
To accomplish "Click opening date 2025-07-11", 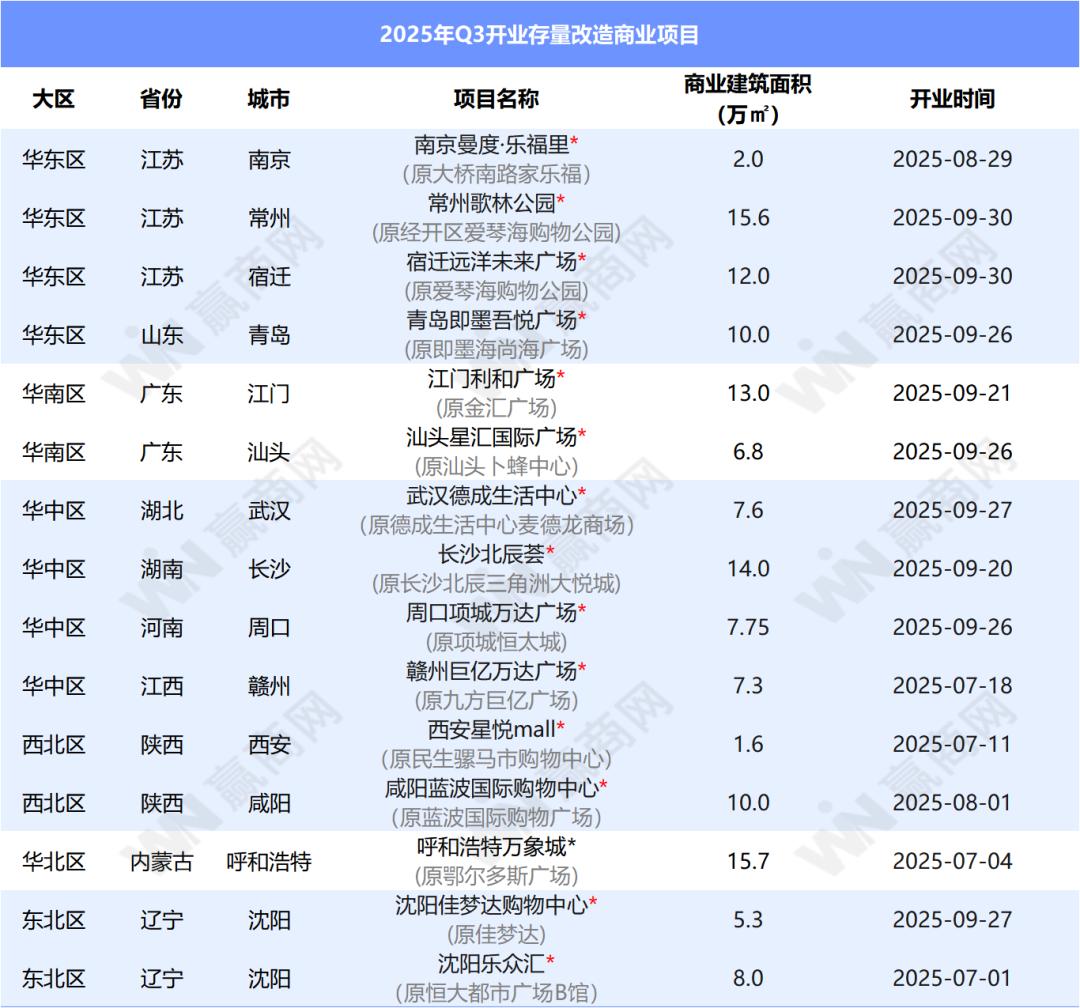I will click(953, 745).
